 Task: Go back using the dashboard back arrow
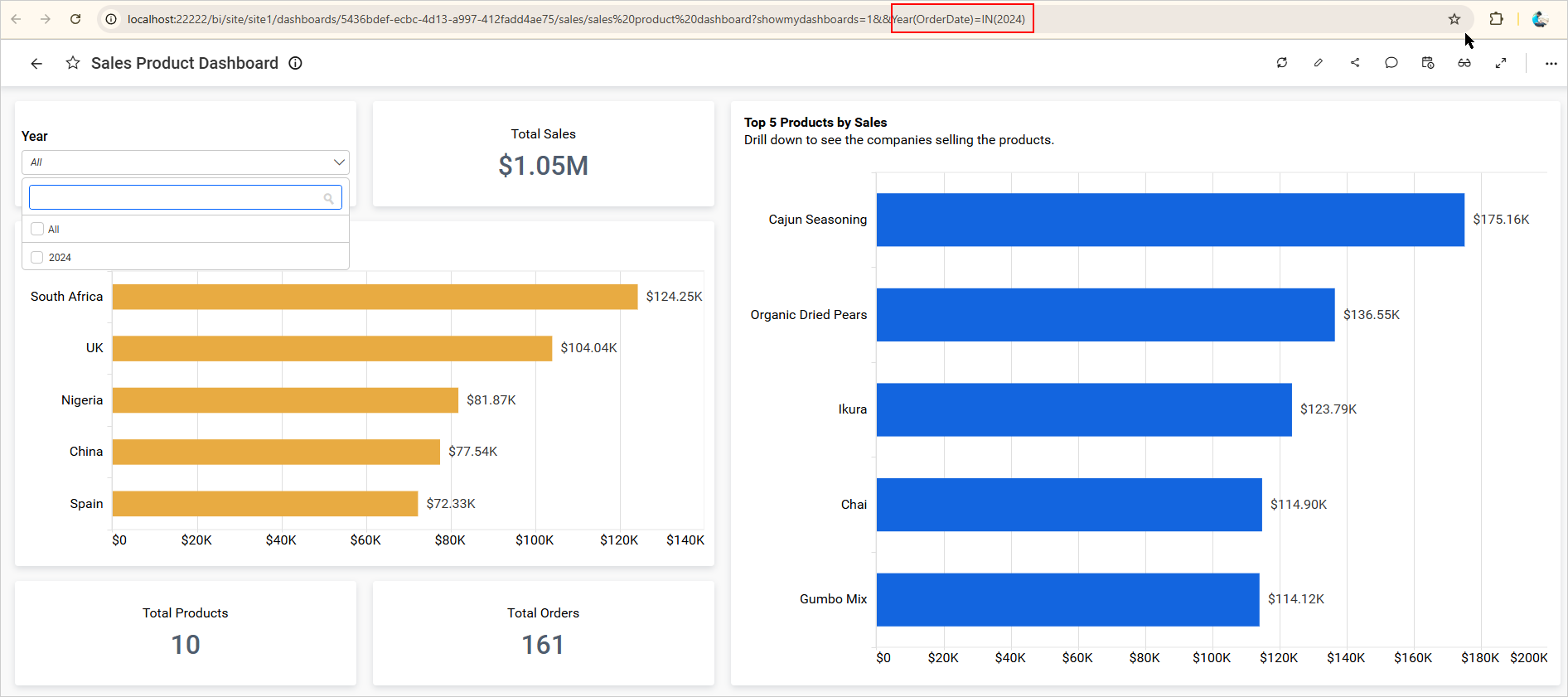coord(36,63)
